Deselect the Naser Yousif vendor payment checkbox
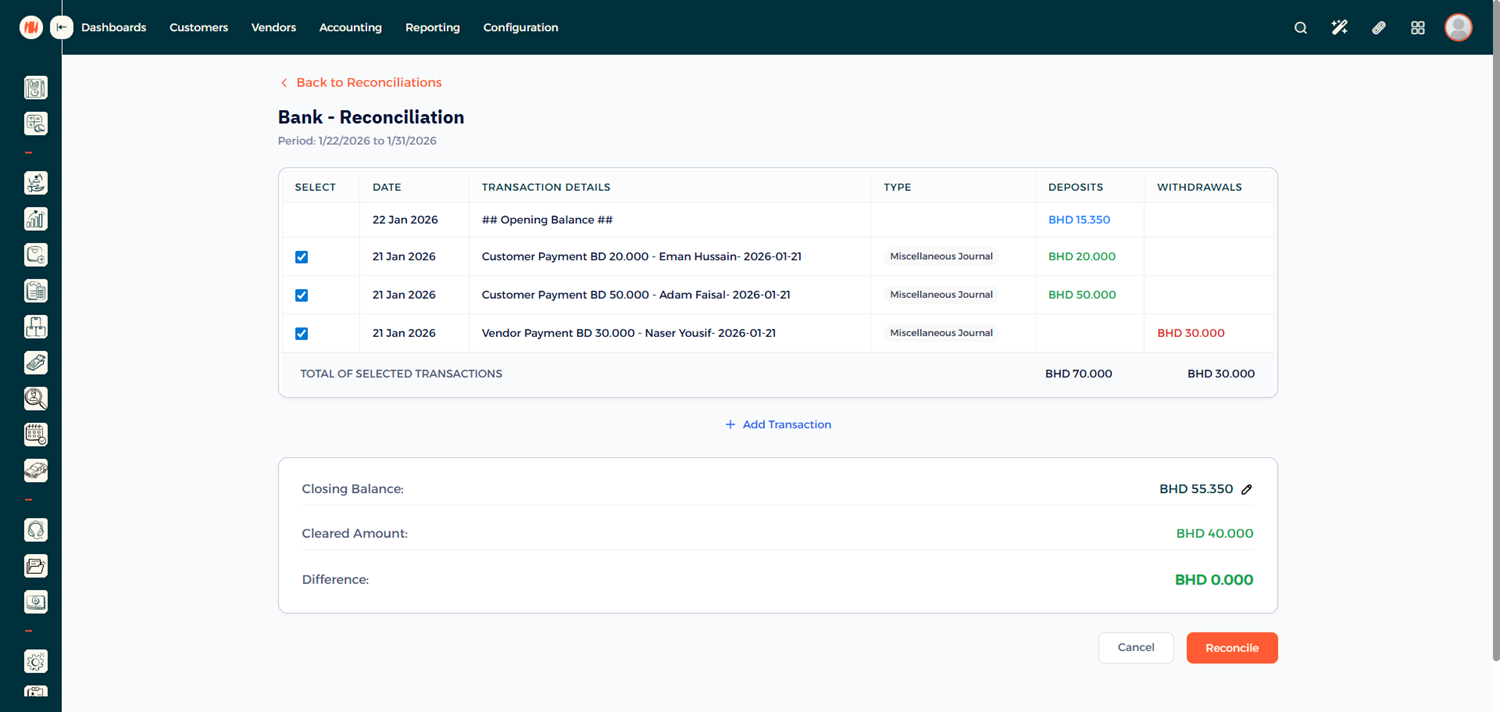The image size is (1500, 712). pos(301,333)
